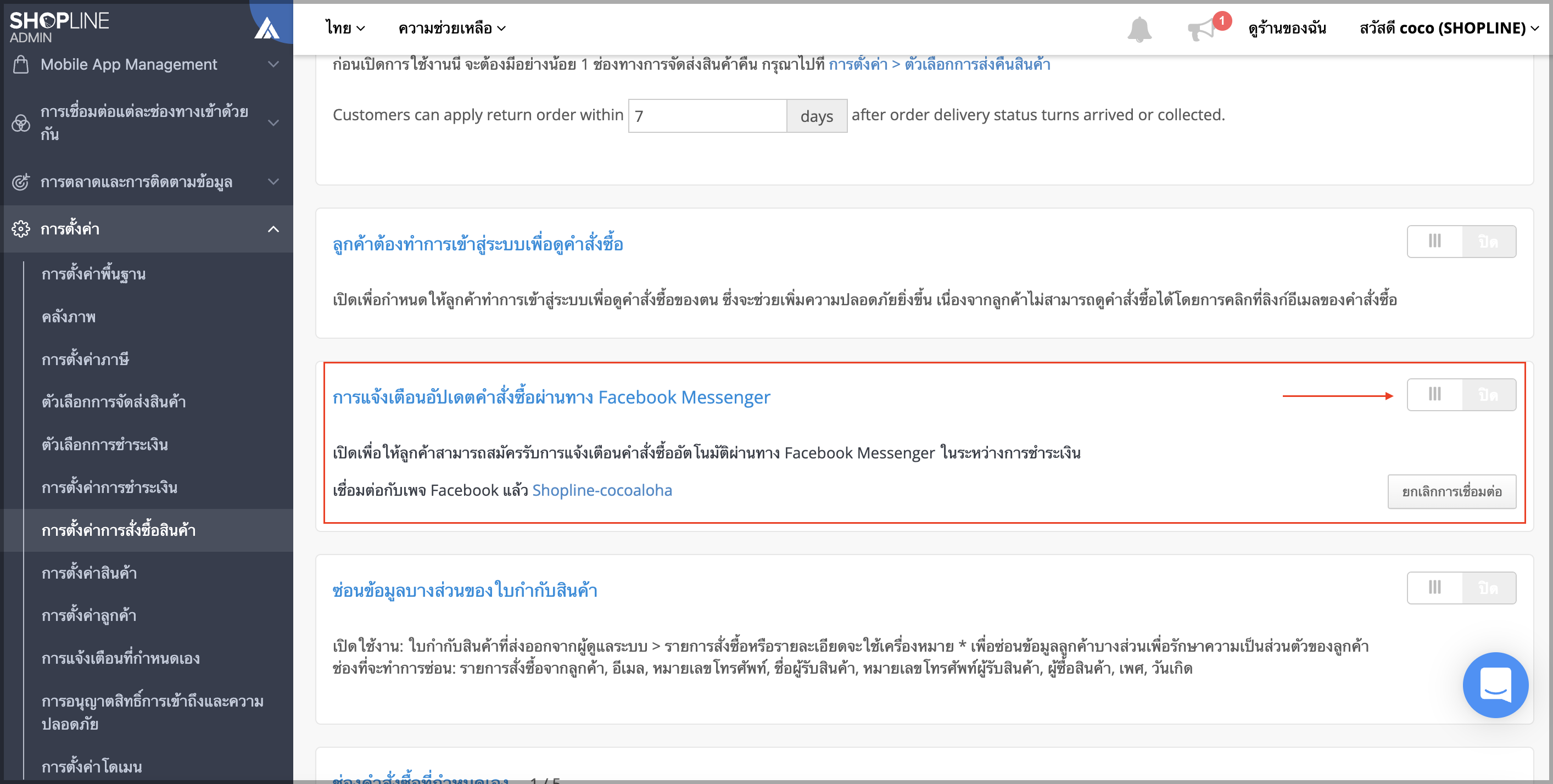Click the การตั้งค่า gear icon

click(20, 229)
